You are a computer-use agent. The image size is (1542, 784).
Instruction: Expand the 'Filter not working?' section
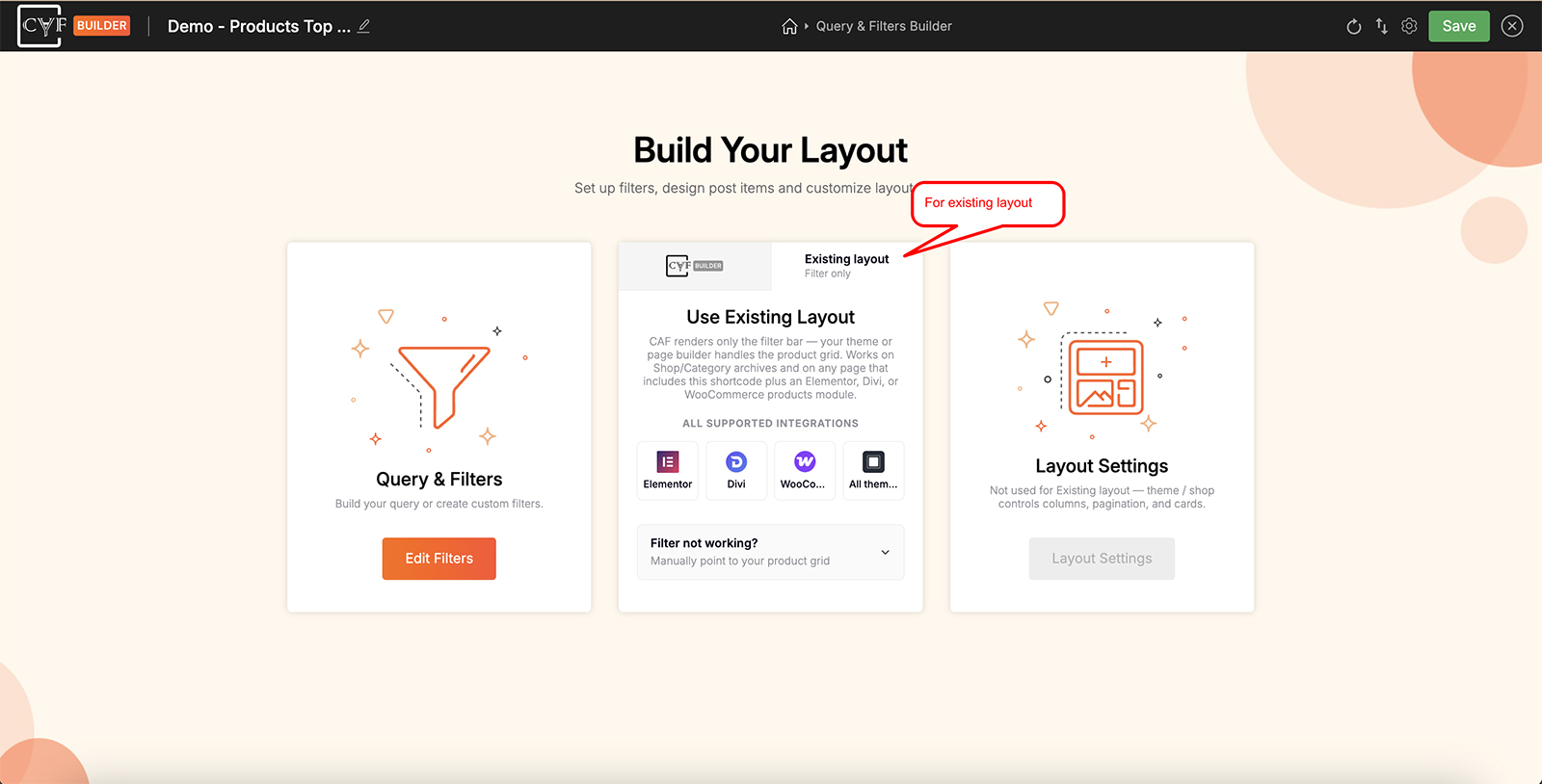(x=771, y=552)
